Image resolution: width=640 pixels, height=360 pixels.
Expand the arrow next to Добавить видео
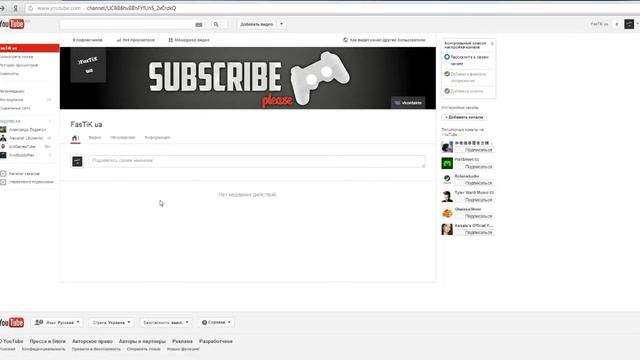point(281,24)
